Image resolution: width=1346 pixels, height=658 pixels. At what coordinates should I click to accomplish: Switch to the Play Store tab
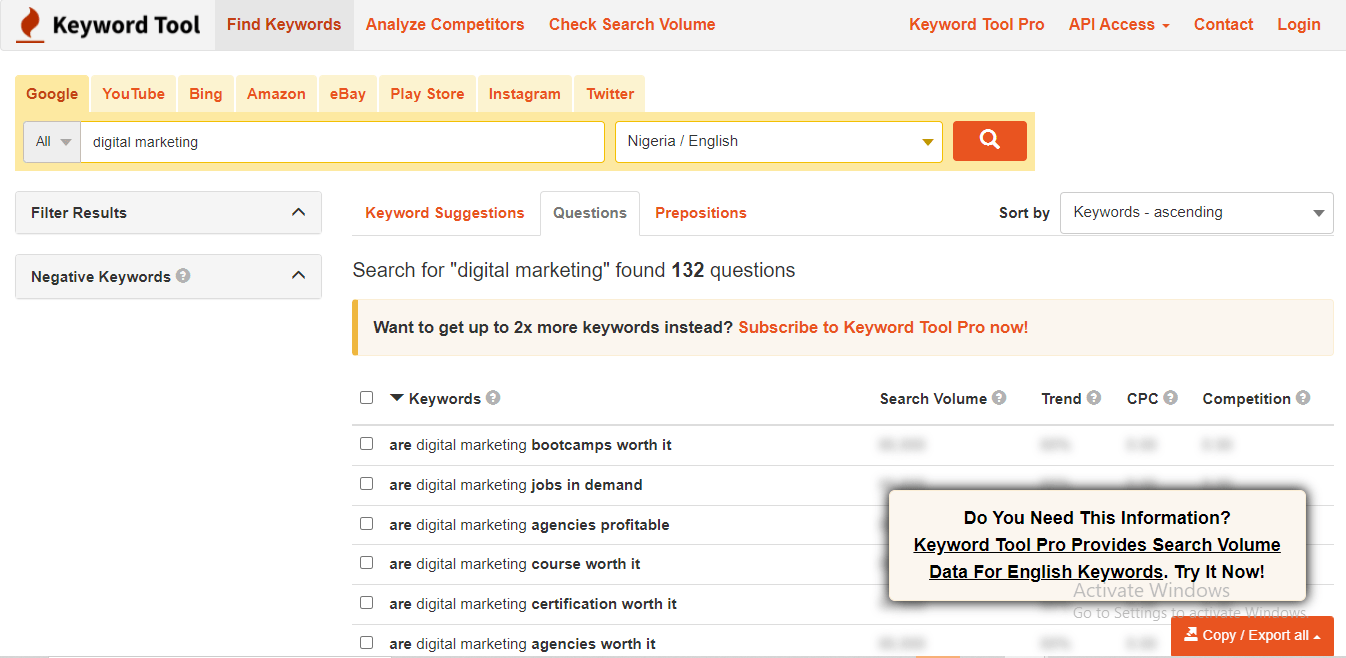coord(427,94)
